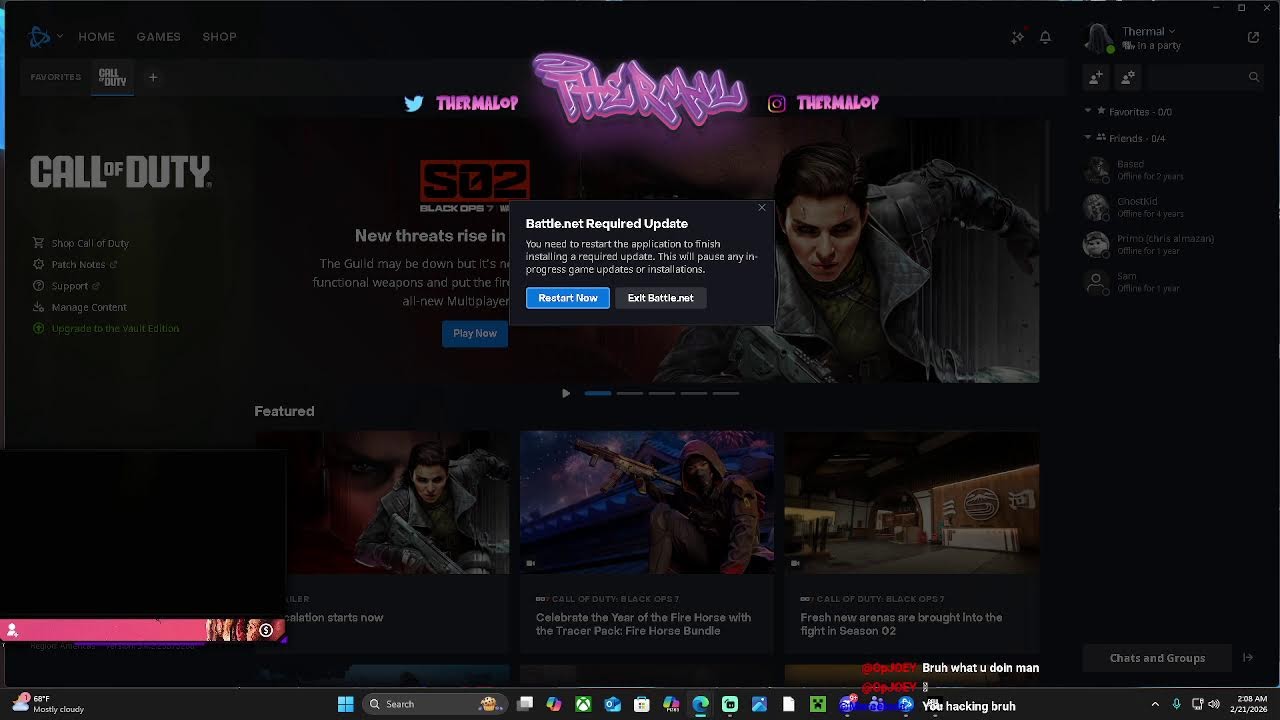This screenshot has width=1280, height=720.
Task: Open Task View on taskbar
Action: [x=525, y=704]
